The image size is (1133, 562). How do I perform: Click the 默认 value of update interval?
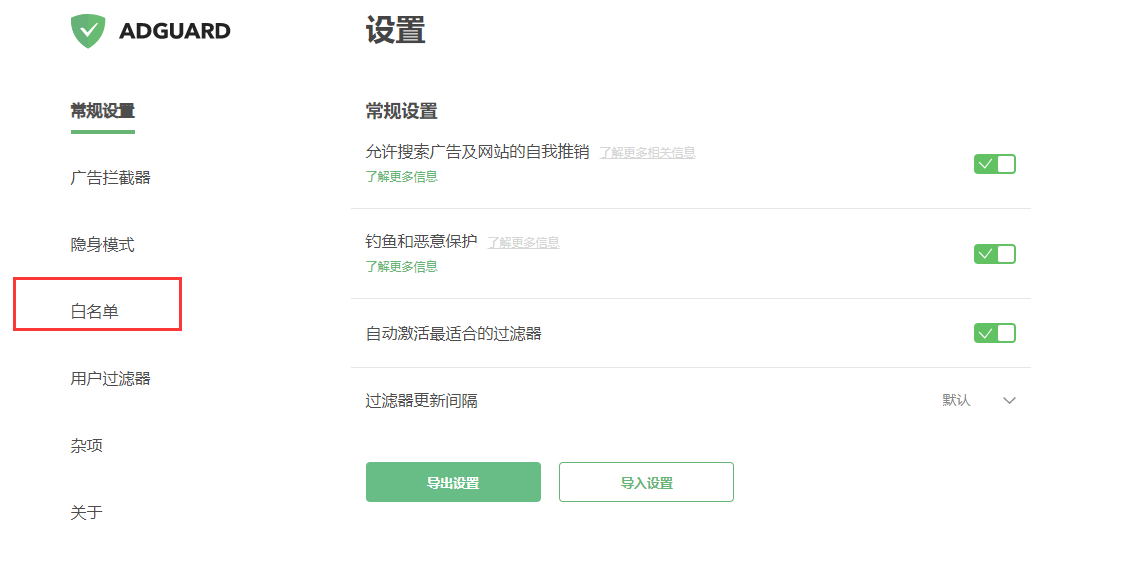tap(956, 400)
